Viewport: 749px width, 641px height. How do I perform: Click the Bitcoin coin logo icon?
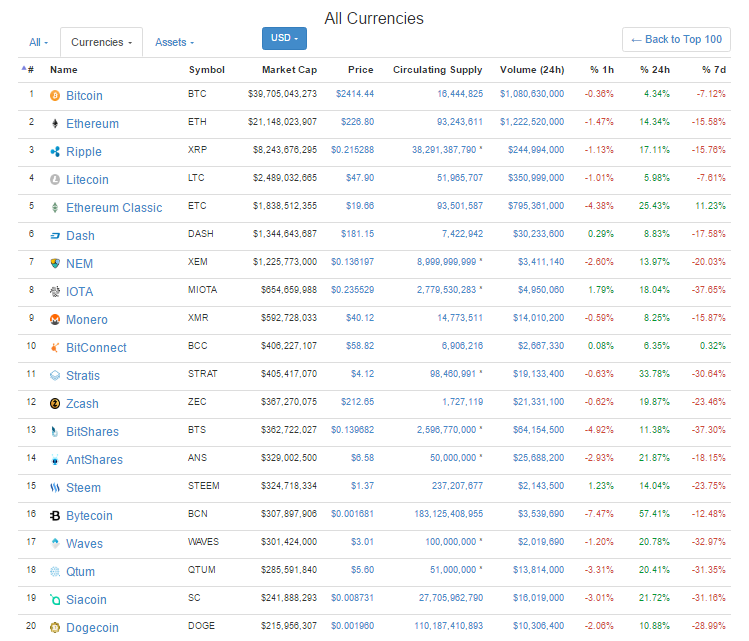tap(55, 96)
